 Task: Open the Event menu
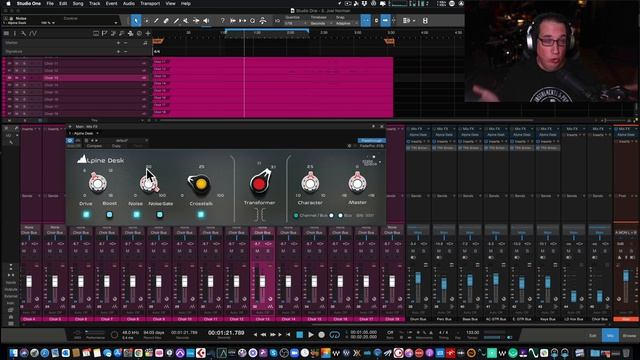pos(111,3)
